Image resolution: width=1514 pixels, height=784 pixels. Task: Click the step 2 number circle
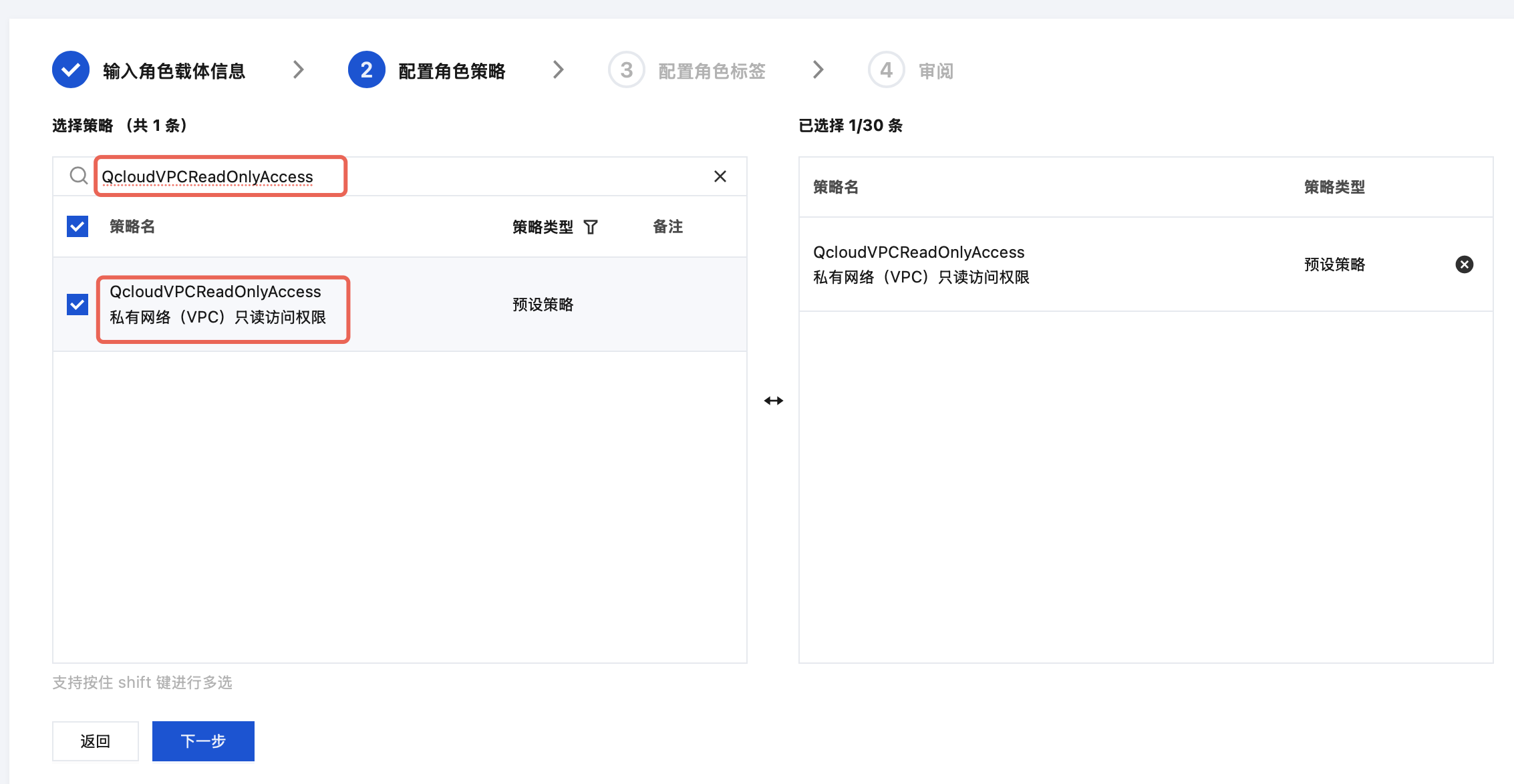point(366,70)
